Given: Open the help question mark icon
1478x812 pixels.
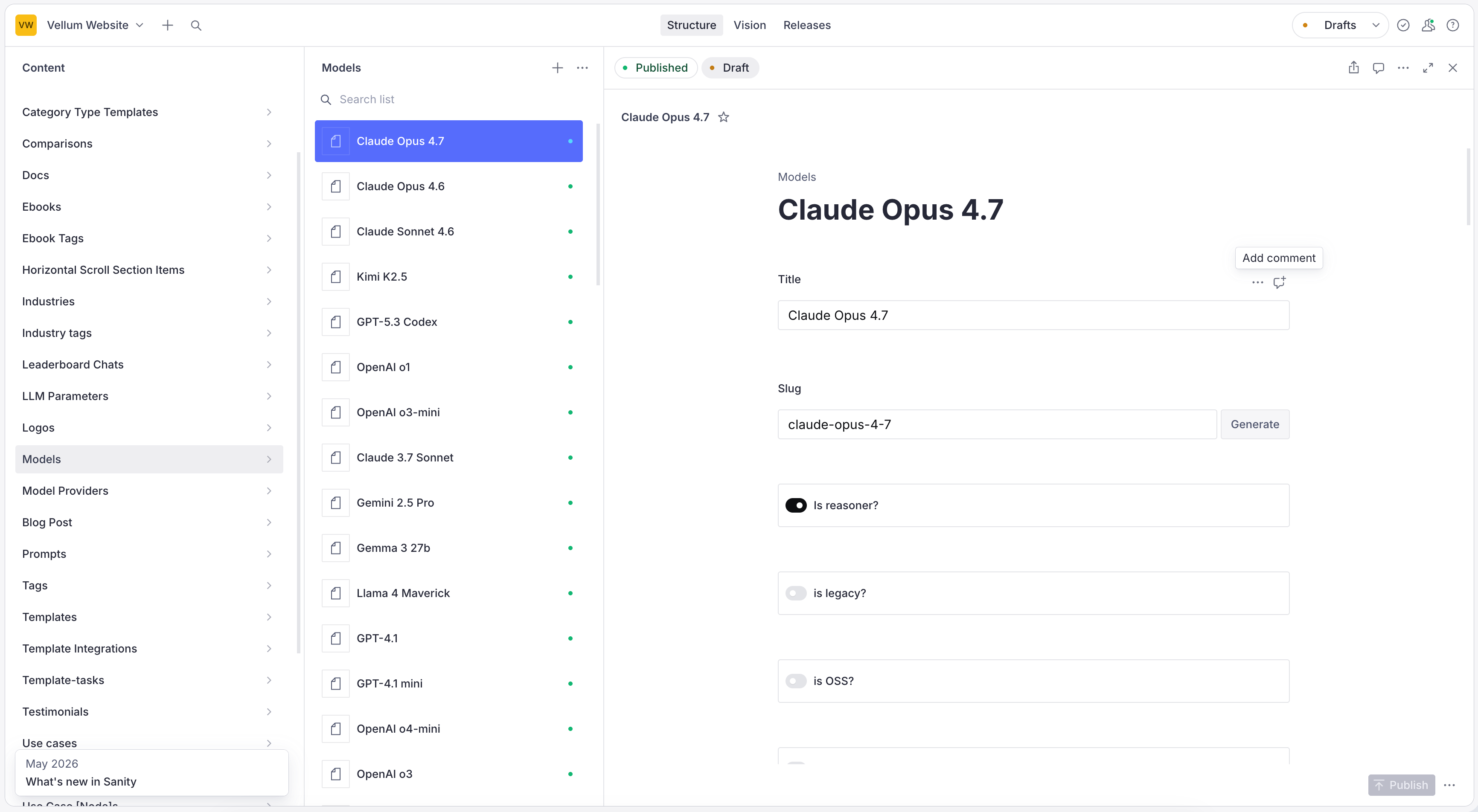Looking at the screenshot, I should pyautogui.click(x=1453, y=25).
